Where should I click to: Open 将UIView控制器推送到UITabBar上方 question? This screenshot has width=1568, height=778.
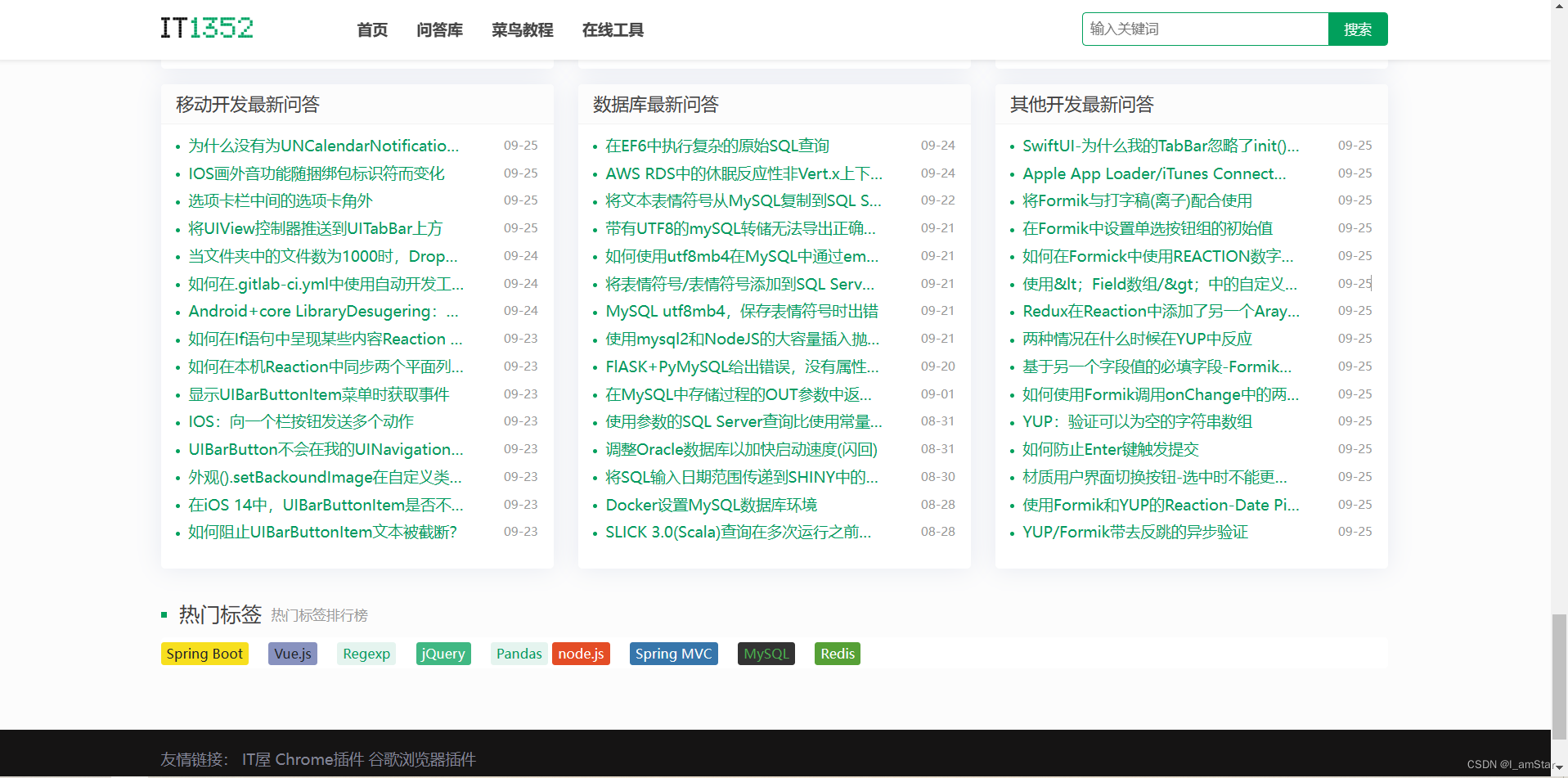pyautogui.click(x=316, y=228)
